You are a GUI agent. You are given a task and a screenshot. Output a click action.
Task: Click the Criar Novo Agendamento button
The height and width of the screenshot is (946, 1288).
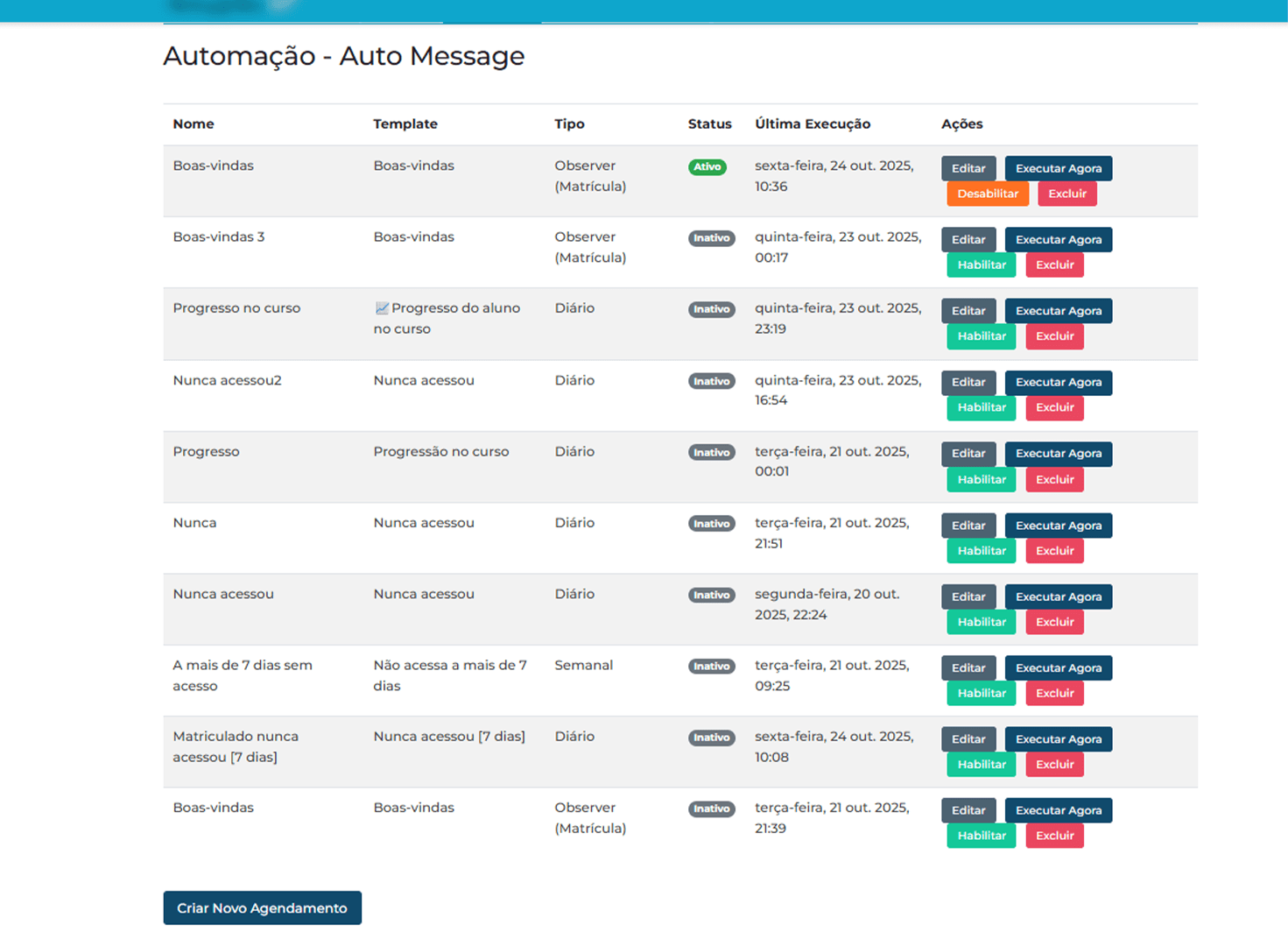click(262, 907)
